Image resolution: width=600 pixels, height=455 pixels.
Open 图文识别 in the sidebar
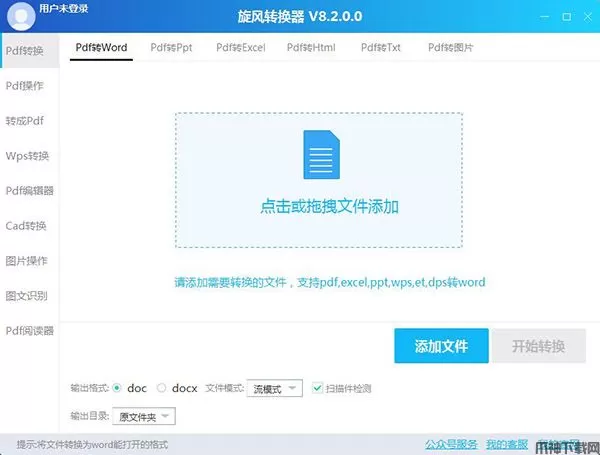point(26,296)
